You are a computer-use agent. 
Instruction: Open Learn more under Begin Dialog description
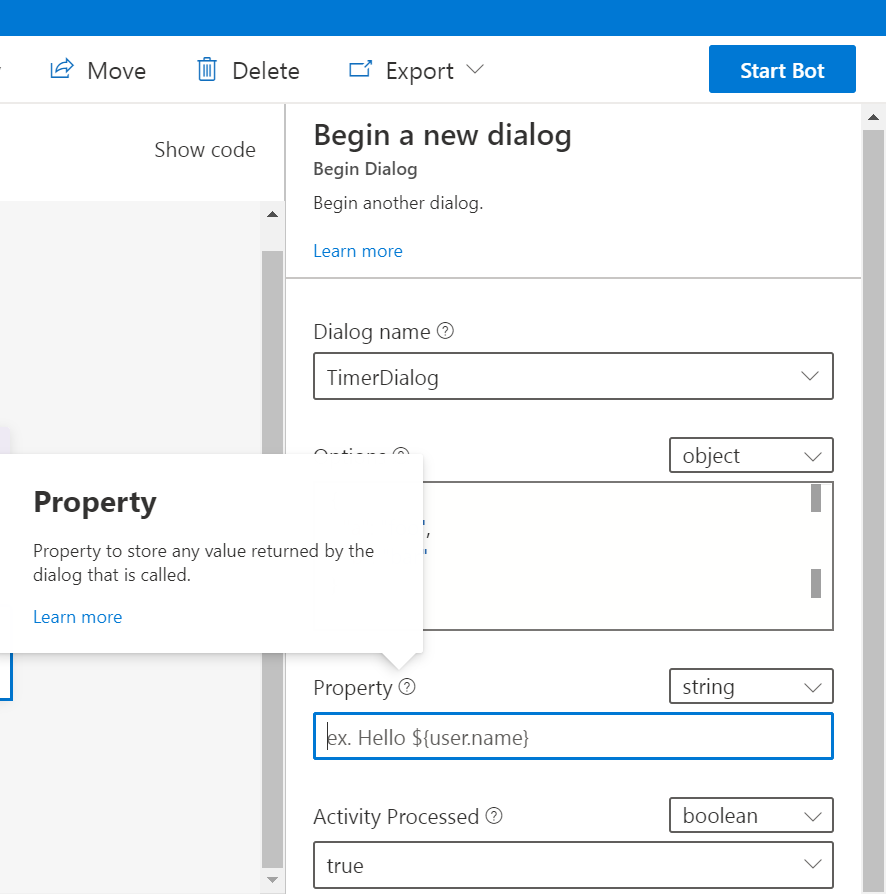(358, 251)
